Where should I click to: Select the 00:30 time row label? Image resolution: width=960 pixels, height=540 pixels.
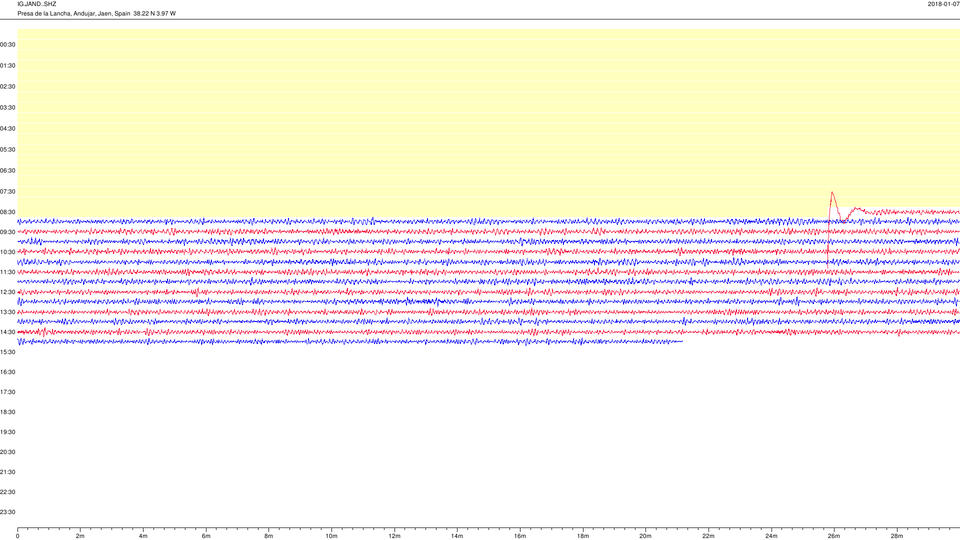pyautogui.click(x=8, y=45)
